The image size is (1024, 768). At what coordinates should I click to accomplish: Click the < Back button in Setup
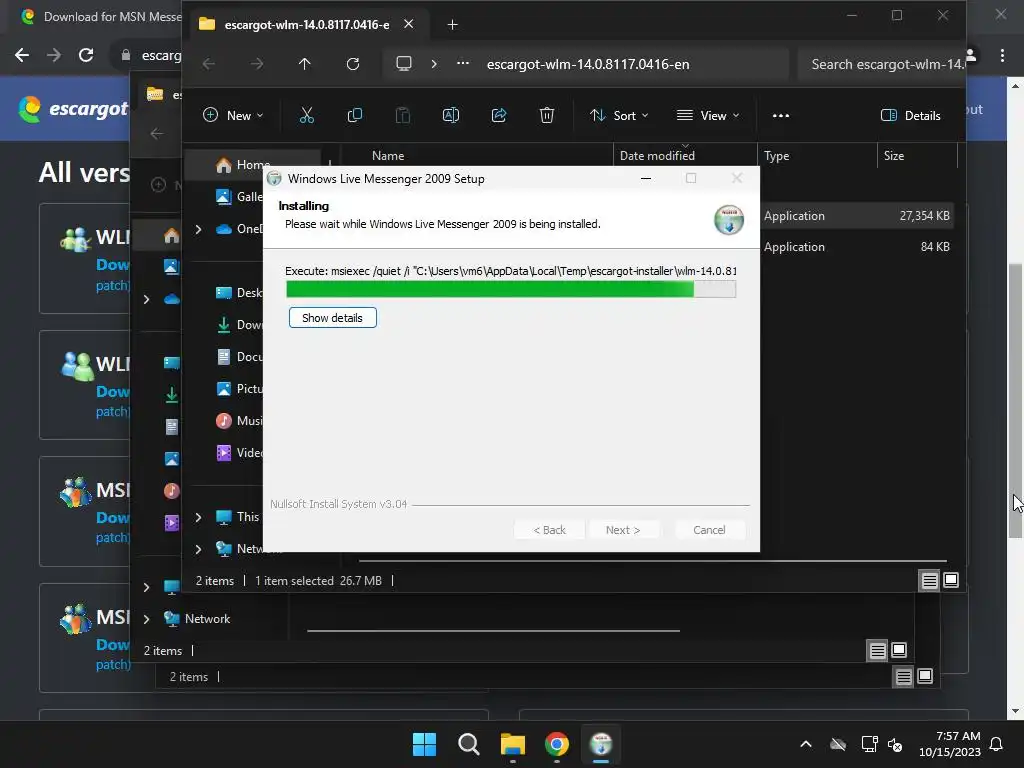tap(549, 530)
